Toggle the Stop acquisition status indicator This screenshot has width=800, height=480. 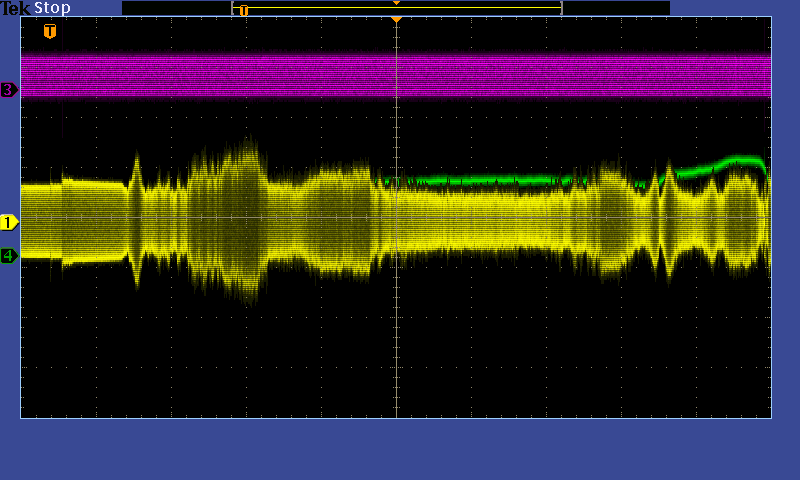52,8
